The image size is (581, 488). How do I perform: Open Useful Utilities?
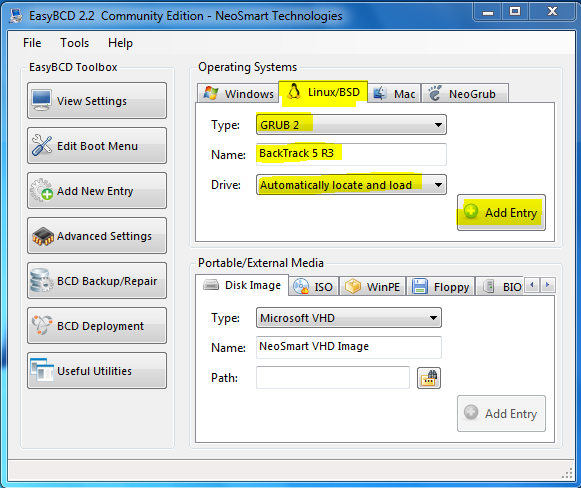[x=97, y=371]
